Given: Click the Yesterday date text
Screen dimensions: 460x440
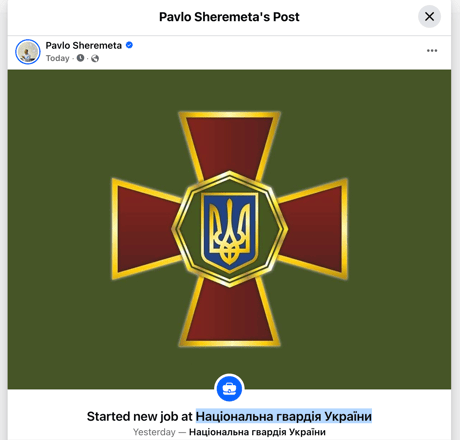Looking at the screenshot, I should point(154,432).
